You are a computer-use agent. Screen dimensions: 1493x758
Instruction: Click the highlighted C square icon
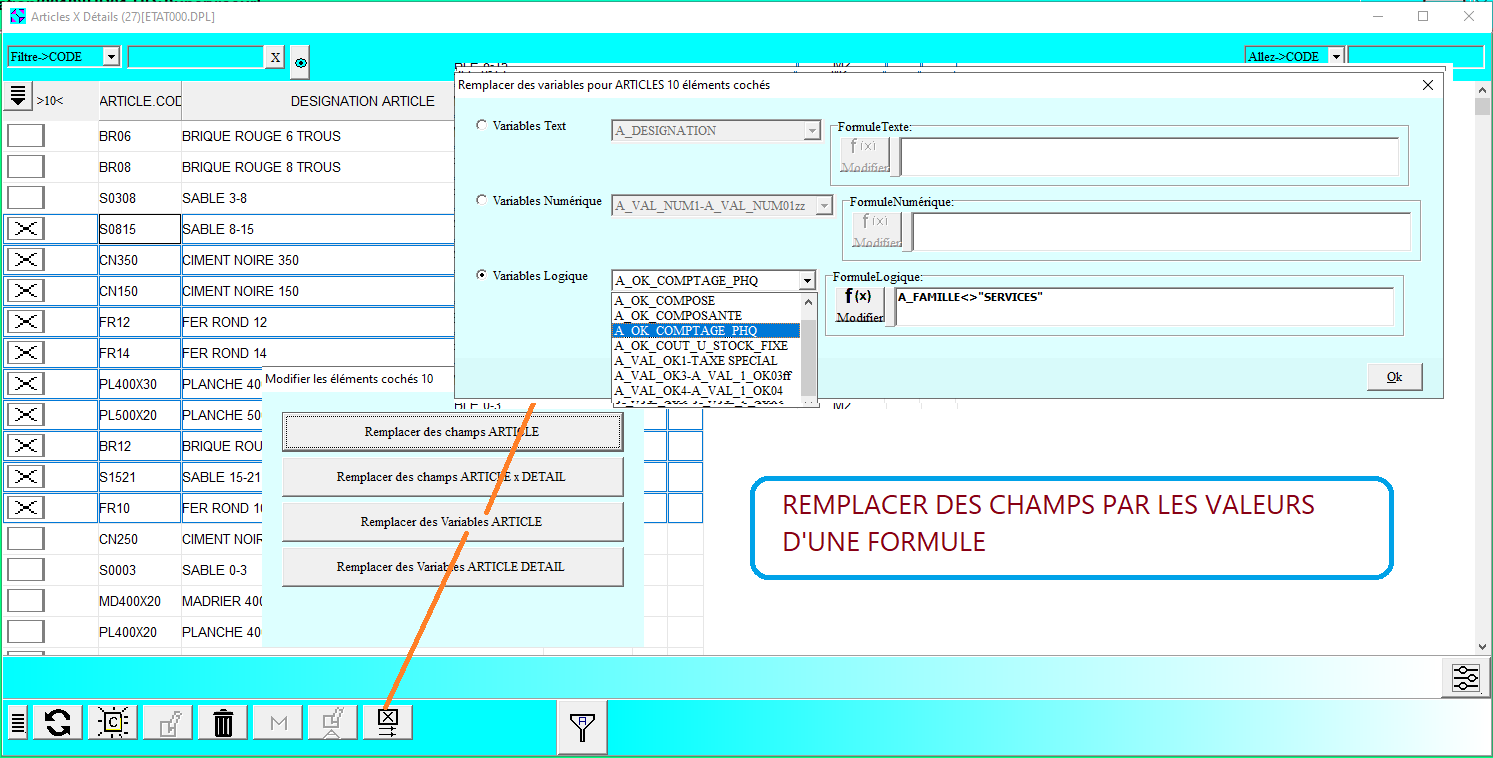113,722
